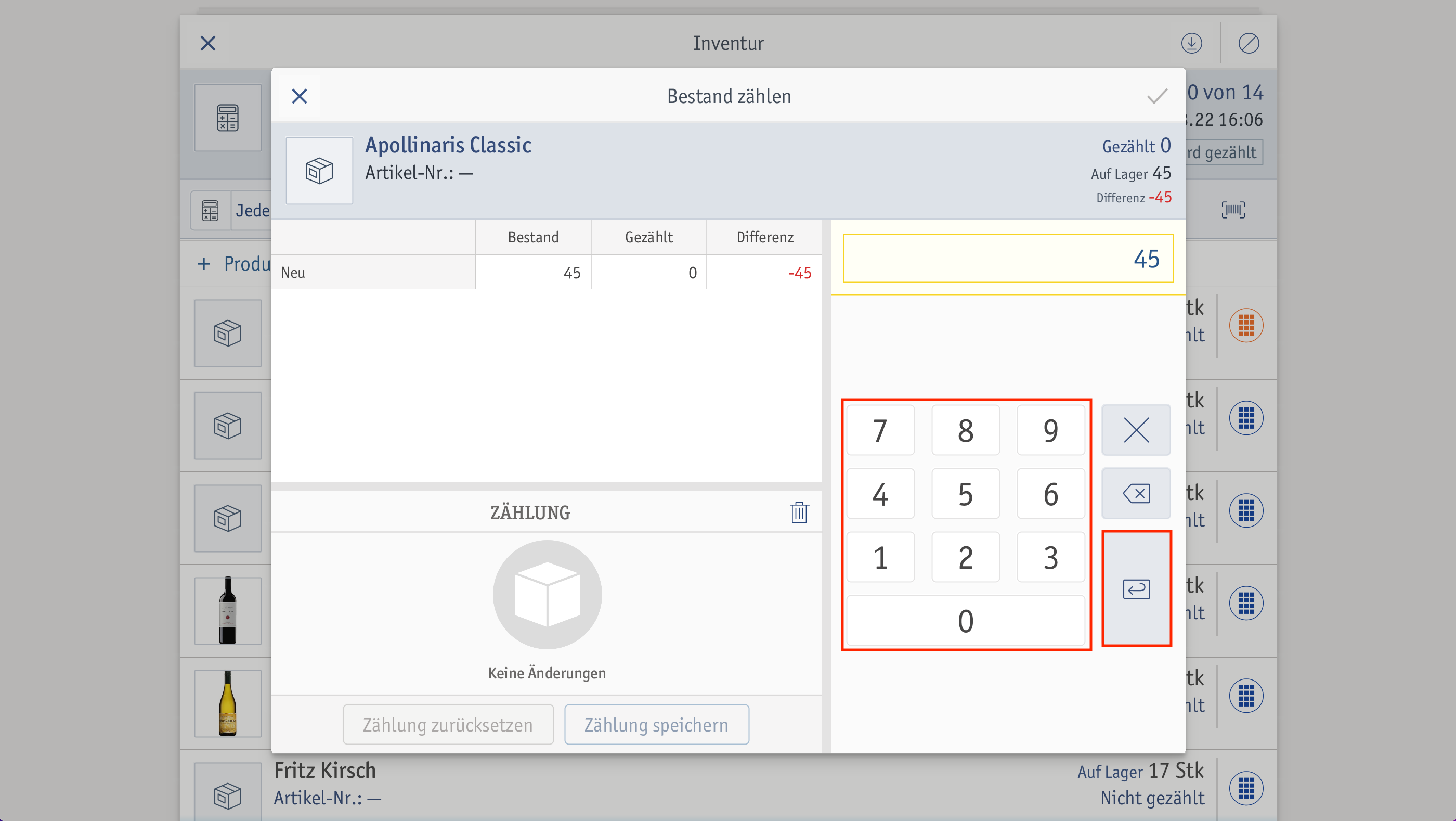Click the Differenz column header
1456x821 pixels.
764,237
